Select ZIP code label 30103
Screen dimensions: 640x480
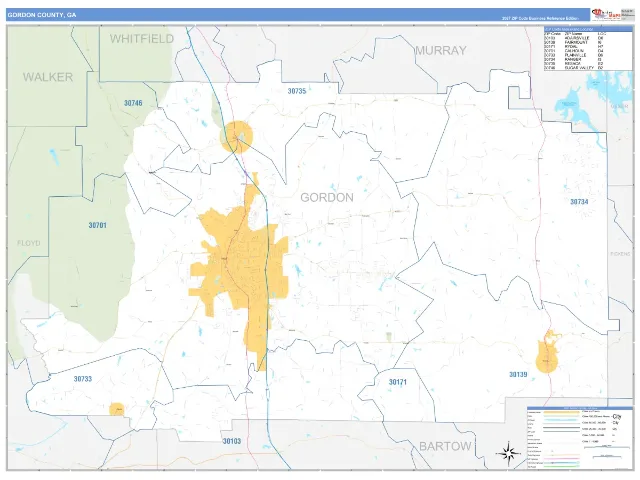tap(232, 441)
